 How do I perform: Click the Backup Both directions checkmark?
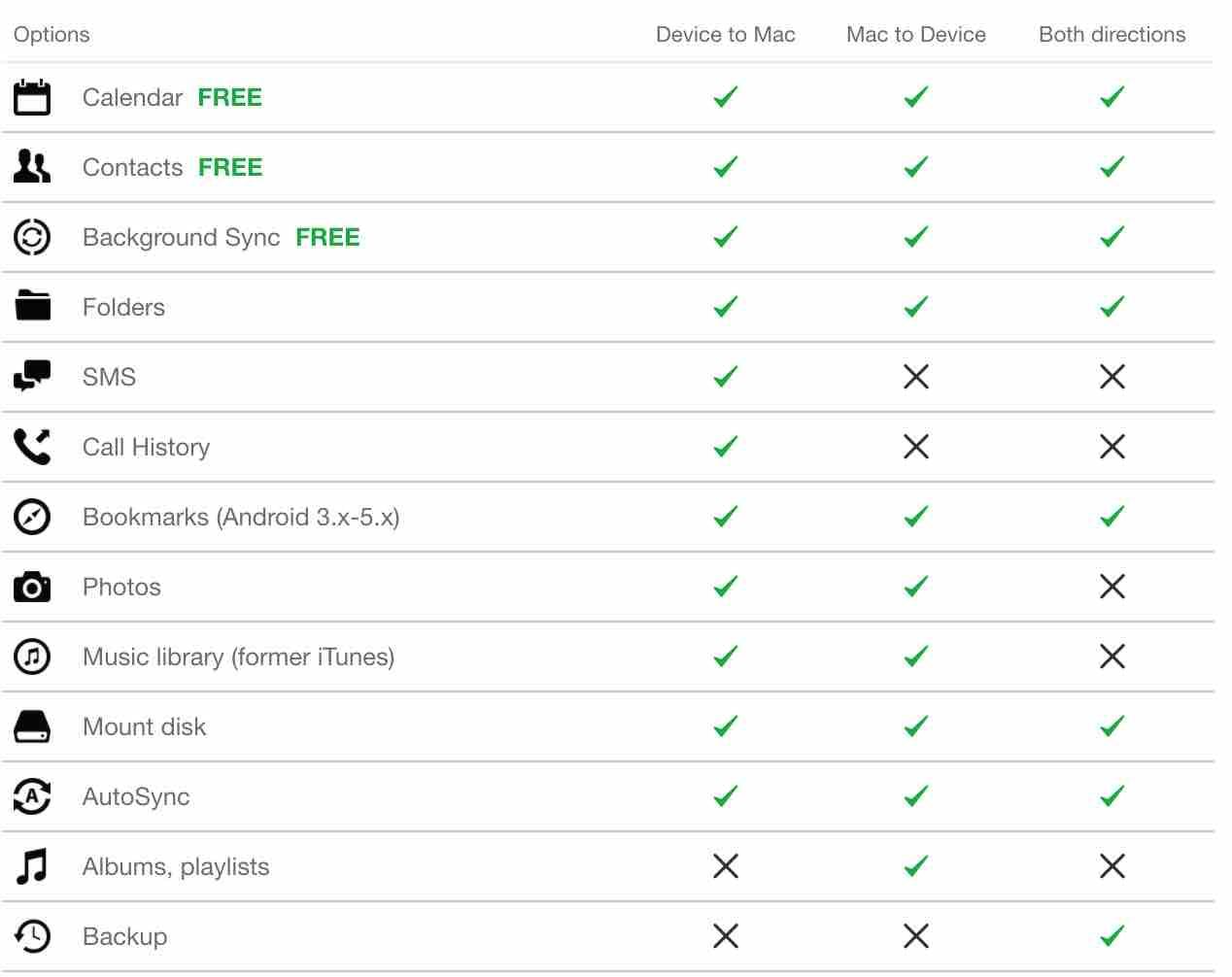coord(1112,936)
